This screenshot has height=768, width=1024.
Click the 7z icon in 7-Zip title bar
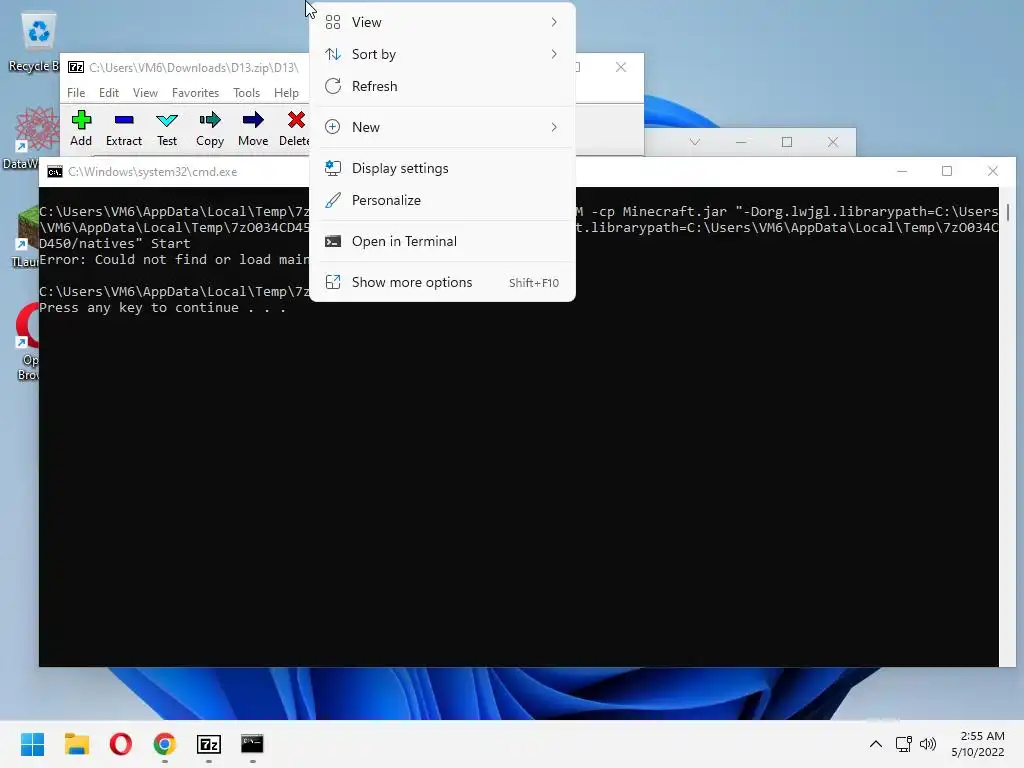[76, 67]
